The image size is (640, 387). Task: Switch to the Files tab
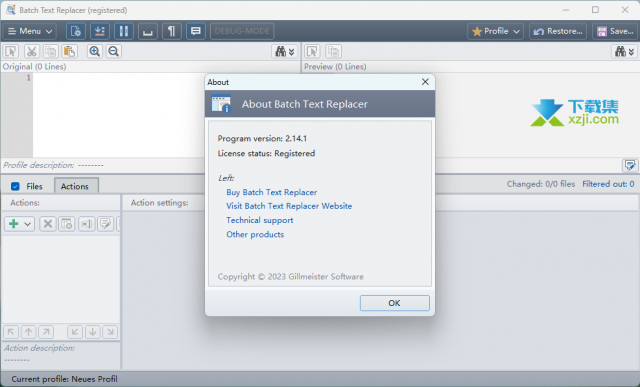(34, 186)
